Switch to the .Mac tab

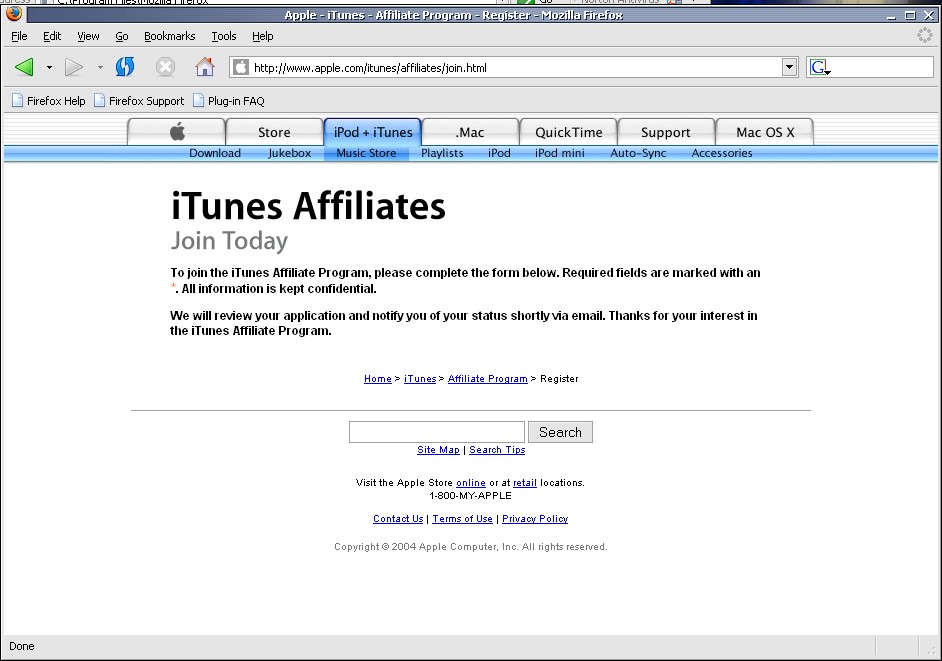pyautogui.click(x=470, y=132)
